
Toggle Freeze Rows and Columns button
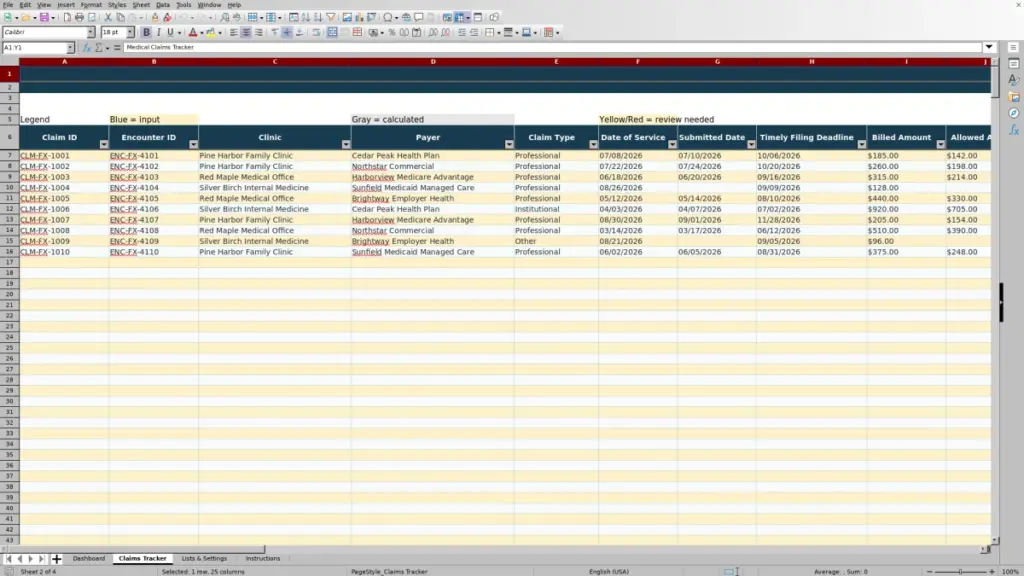[x=460, y=17]
